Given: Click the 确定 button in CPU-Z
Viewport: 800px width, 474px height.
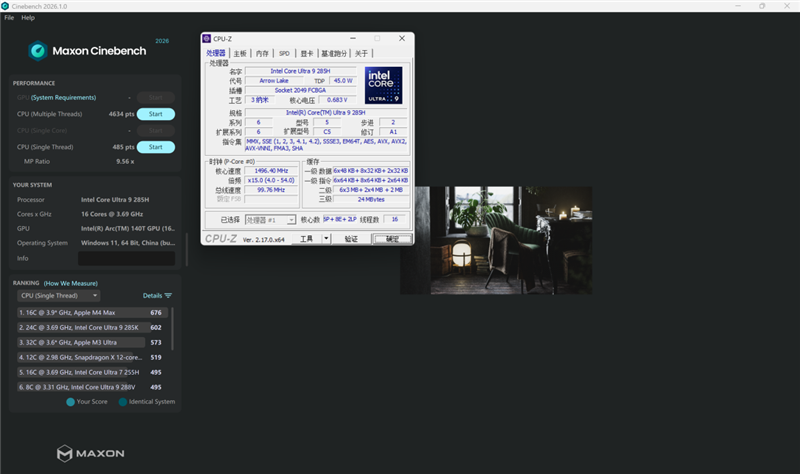Looking at the screenshot, I should click(x=392, y=239).
